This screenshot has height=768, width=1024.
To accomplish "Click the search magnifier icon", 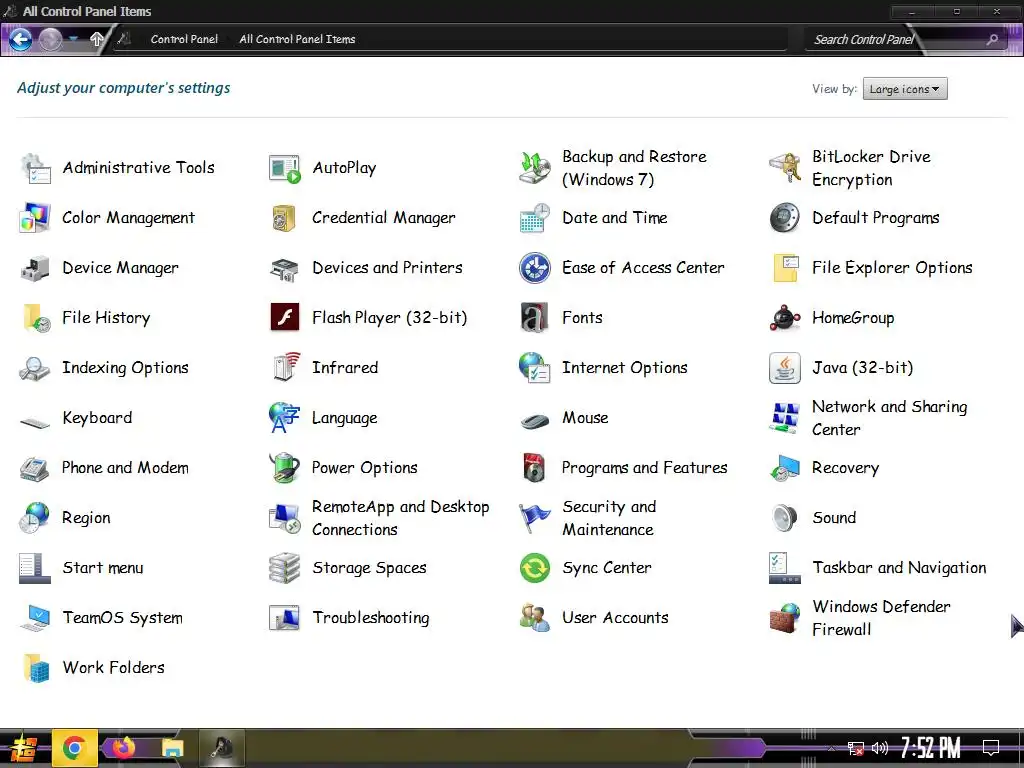I will 993,39.
